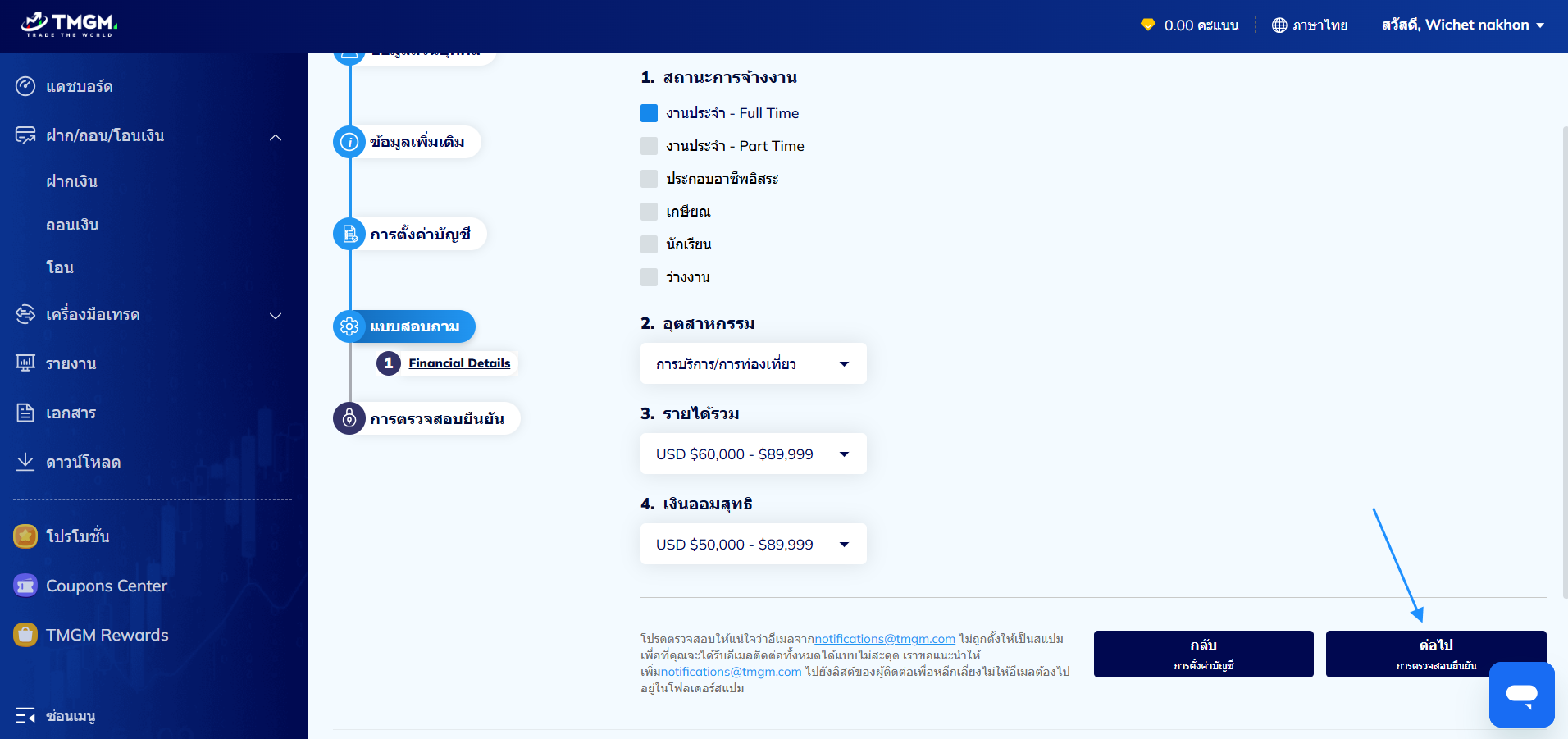The image size is (1568, 739).
Task: Go to ข้อมูลเพิ่มเติม step
Action: pyautogui.click(x=417, y=142)
